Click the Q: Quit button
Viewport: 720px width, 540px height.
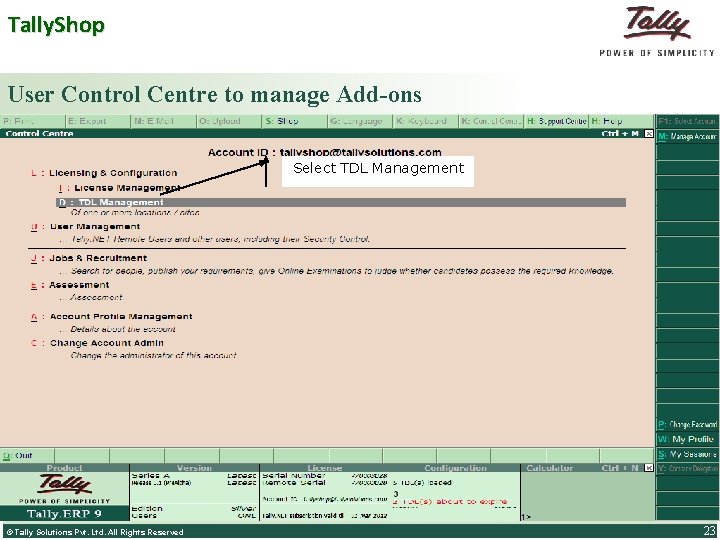point(28,456)
